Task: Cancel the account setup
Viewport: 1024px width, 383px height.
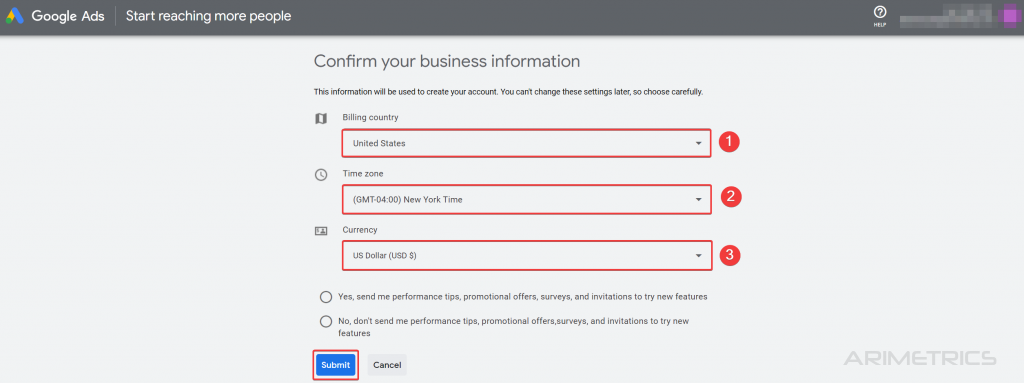Action: coord(387,365)
